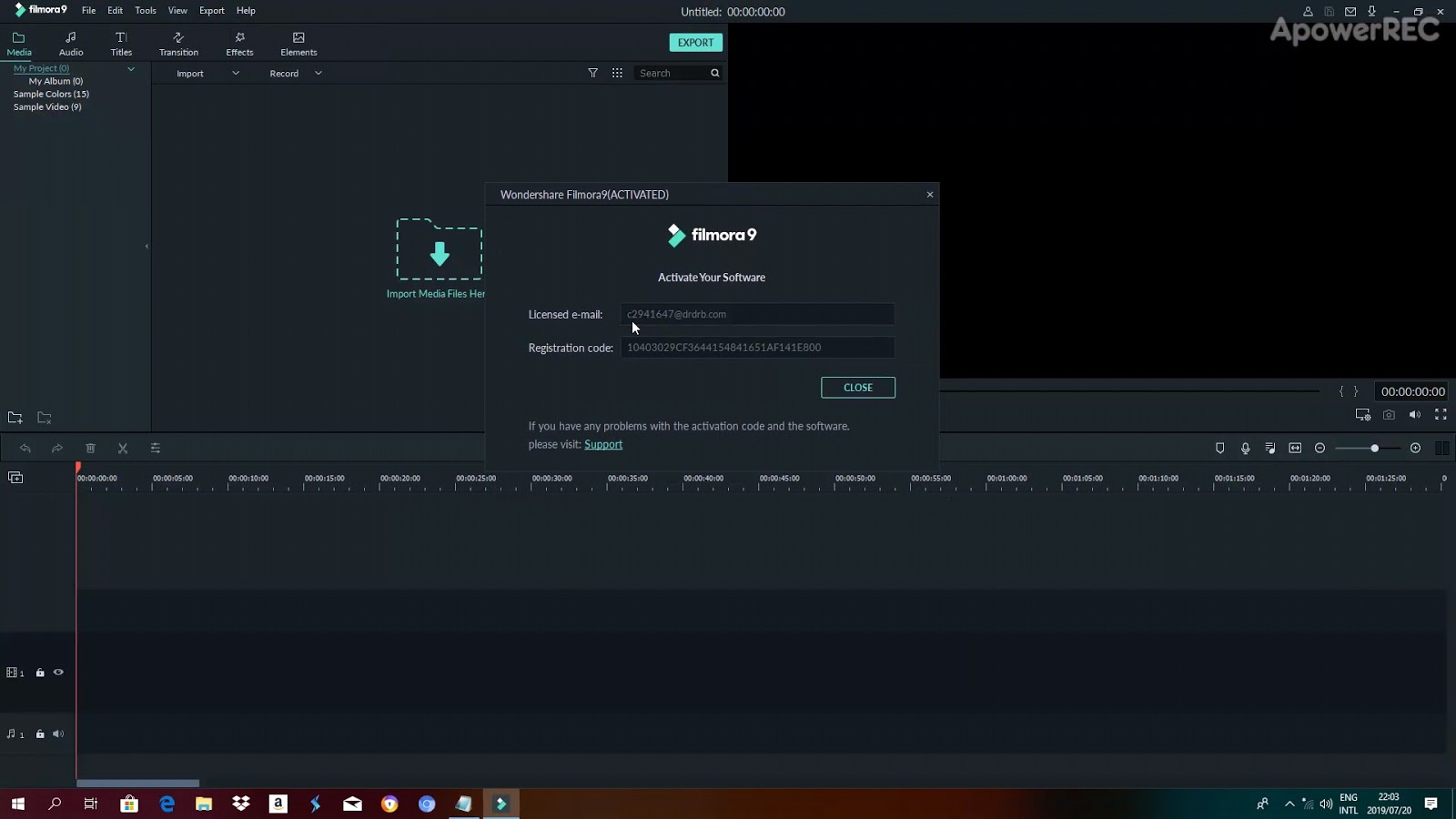The height and width of the screenshot is (819, 1456).
Task: Open the Export menu
Action: [x=212, y=11]
